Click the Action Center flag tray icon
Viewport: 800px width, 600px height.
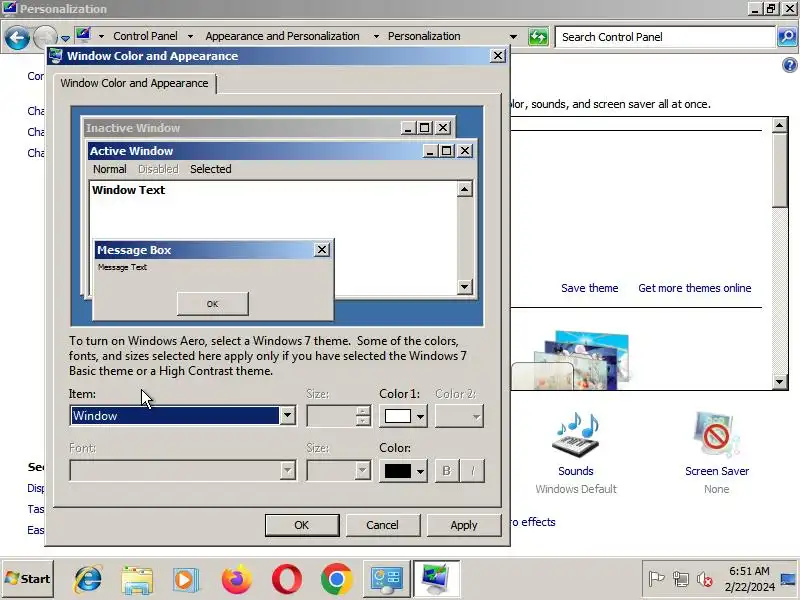point(656,579)
